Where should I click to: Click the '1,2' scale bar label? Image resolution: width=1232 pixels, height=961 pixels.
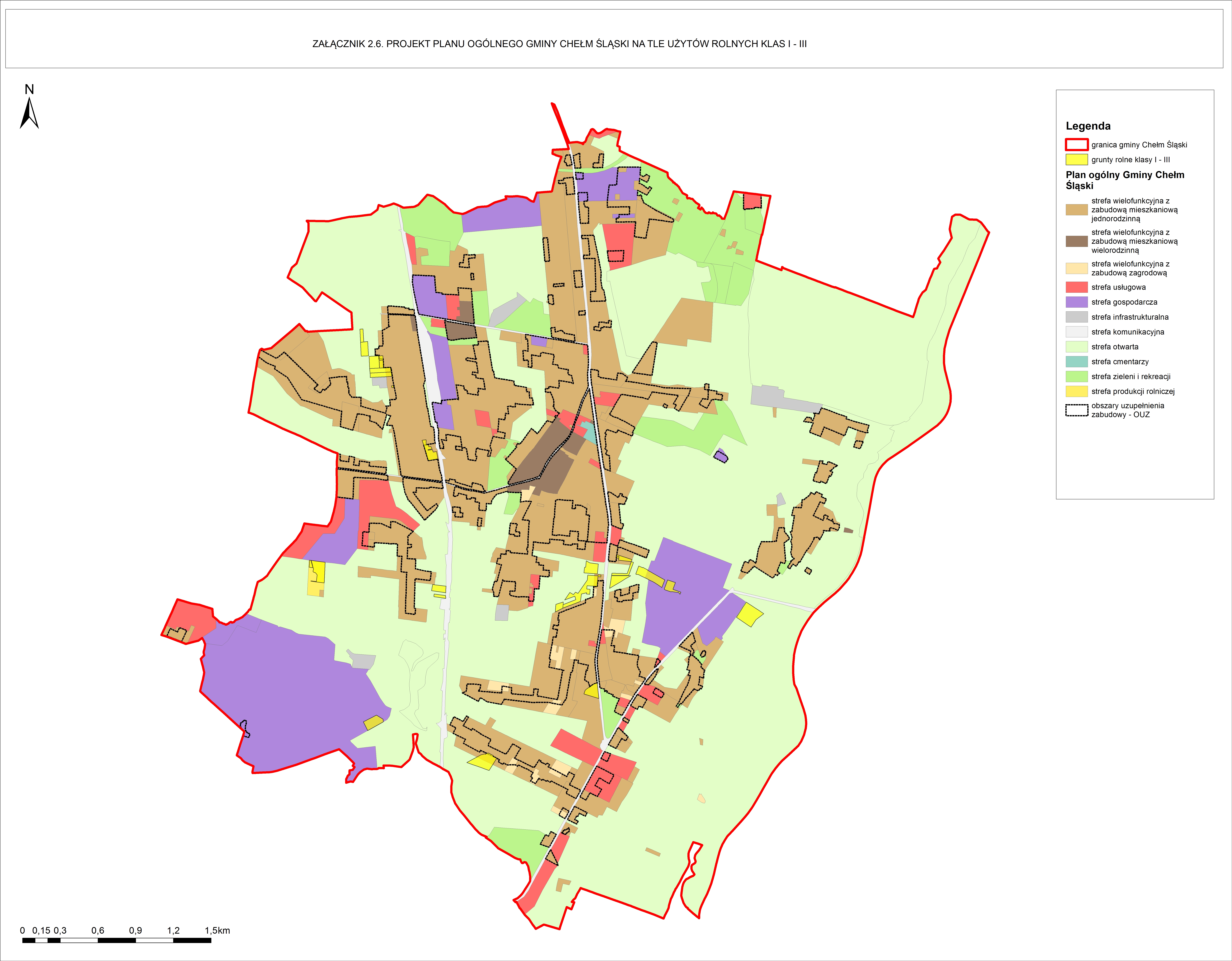173,930
